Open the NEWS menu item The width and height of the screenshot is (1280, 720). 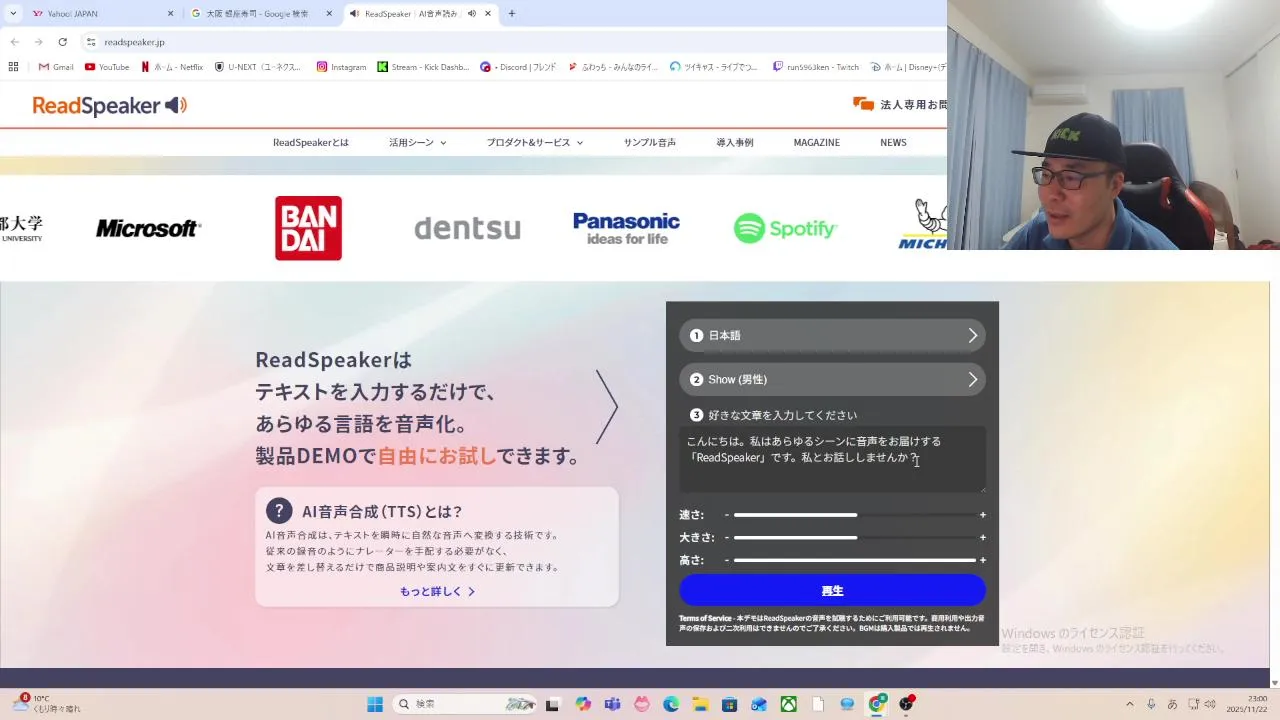[893, 143]
